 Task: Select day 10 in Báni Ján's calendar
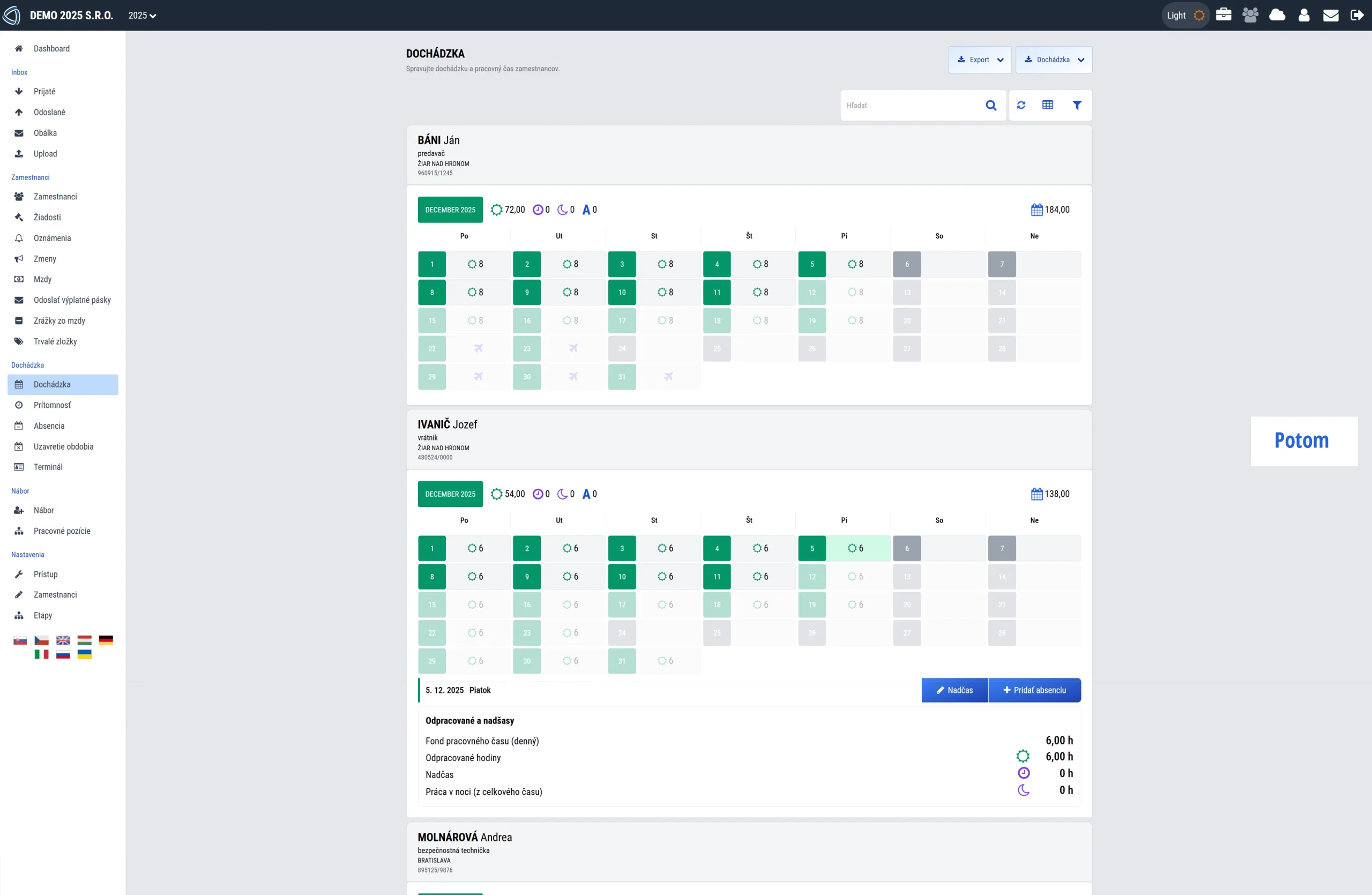pyautogui.click(x=622, y=292)
